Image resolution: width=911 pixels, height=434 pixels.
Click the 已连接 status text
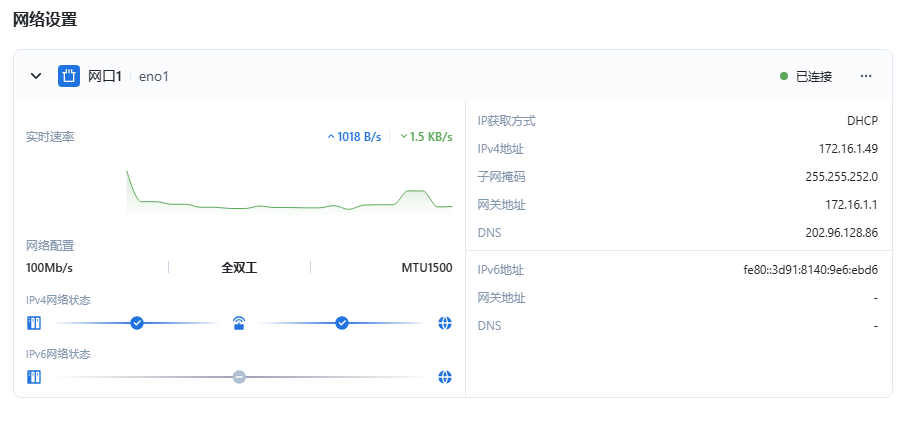[x=814, y=76]
